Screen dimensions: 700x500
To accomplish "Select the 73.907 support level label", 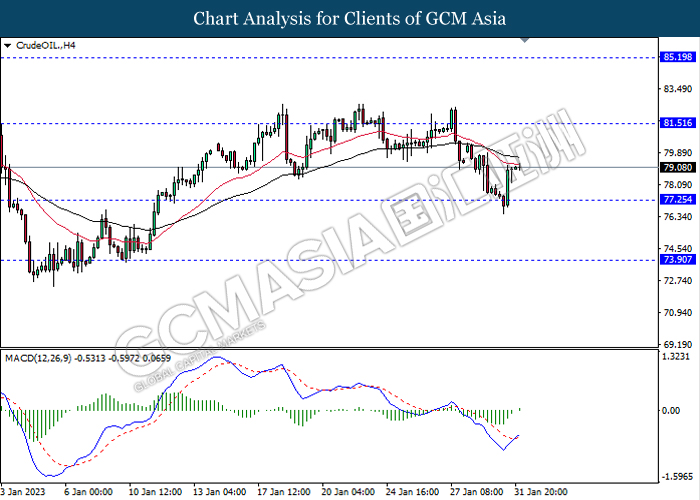I will (678, 259).
